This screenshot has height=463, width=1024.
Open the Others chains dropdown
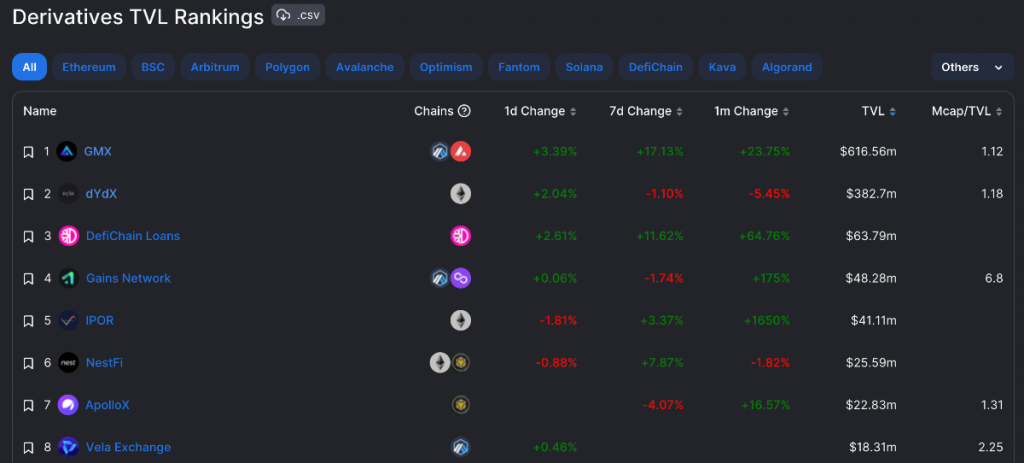pyautogui.click(x=972, y=67)
